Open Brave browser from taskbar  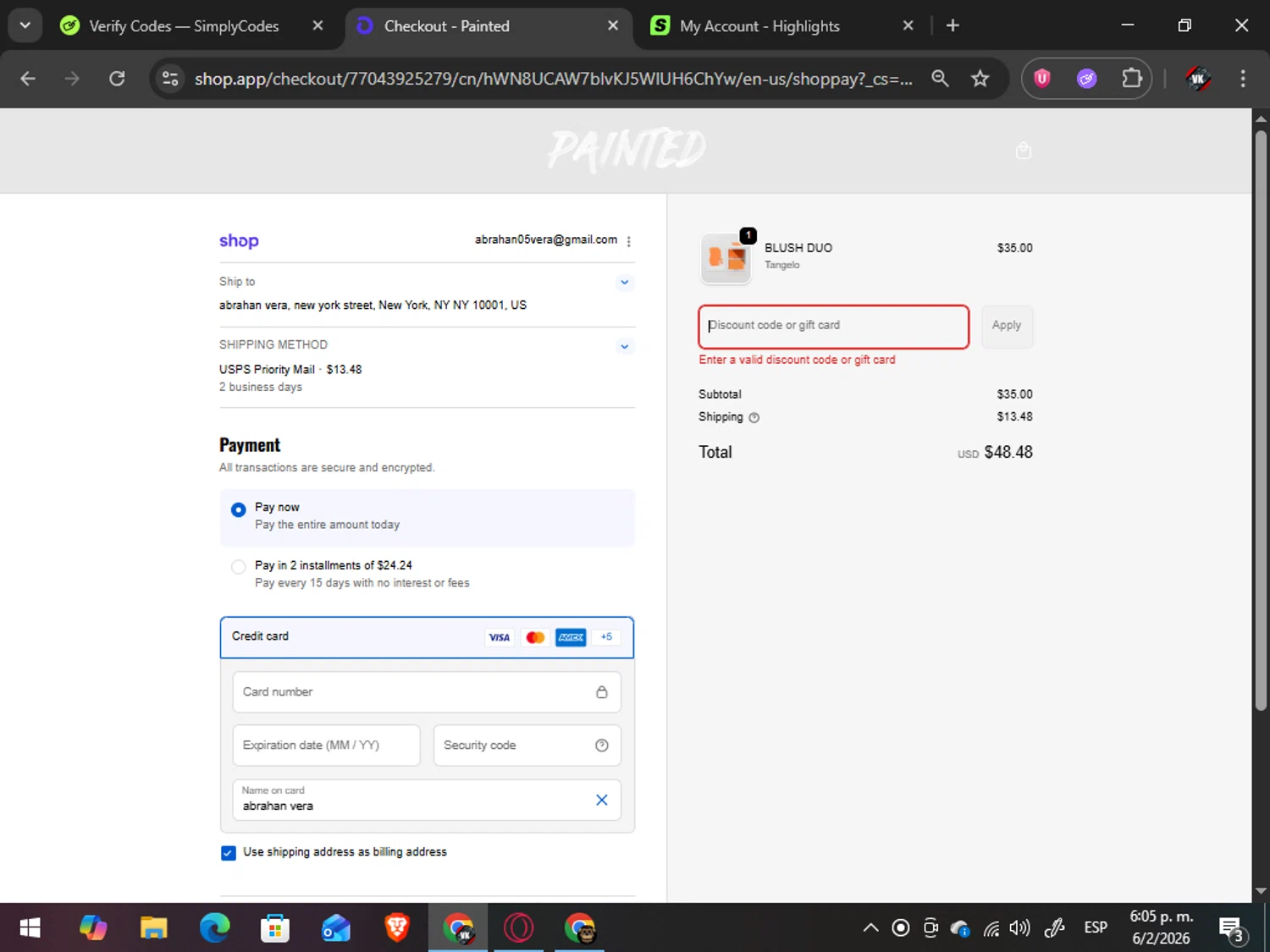tap(397, 928)
